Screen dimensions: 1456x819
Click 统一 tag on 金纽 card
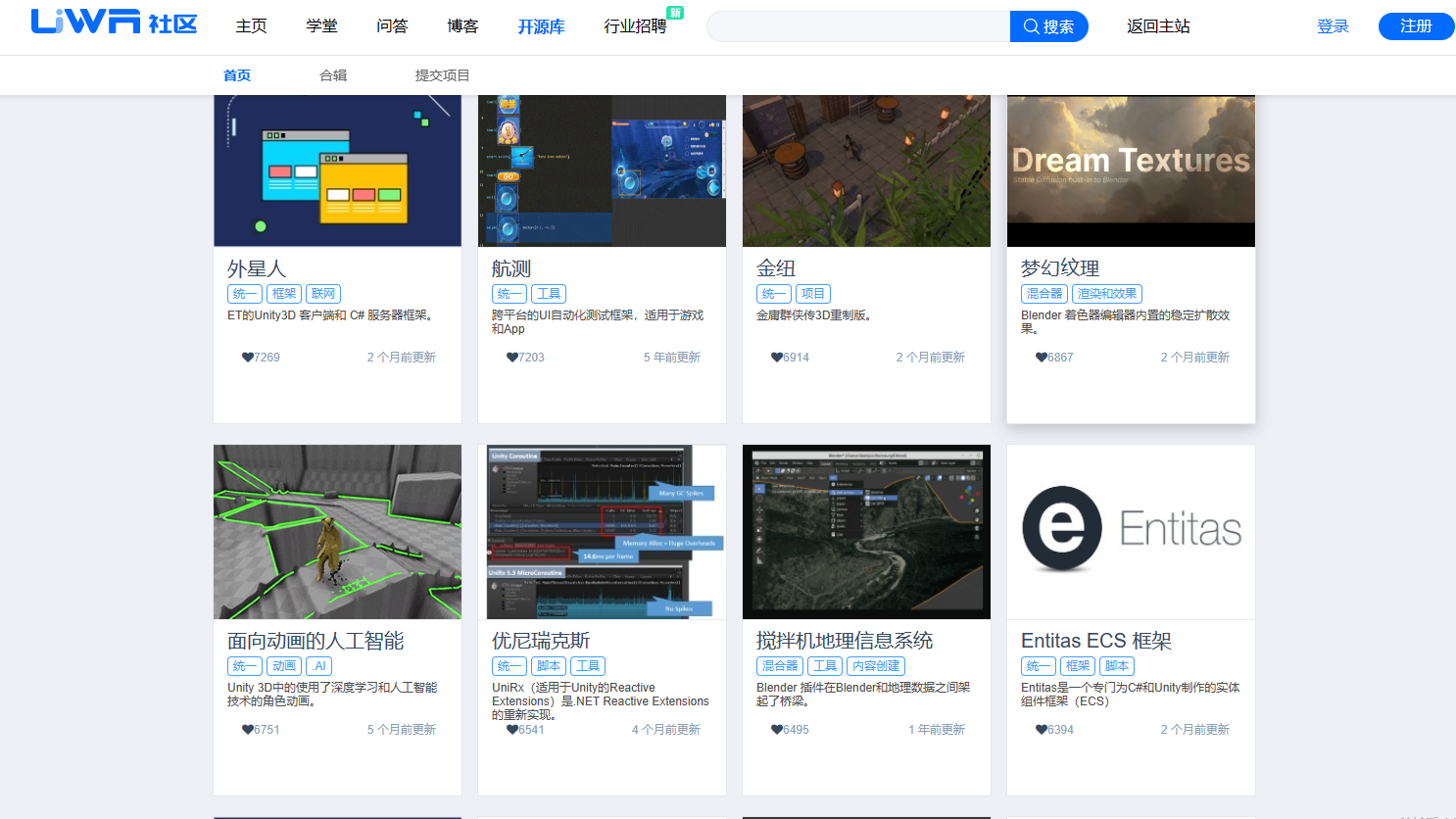coord(774,294)
